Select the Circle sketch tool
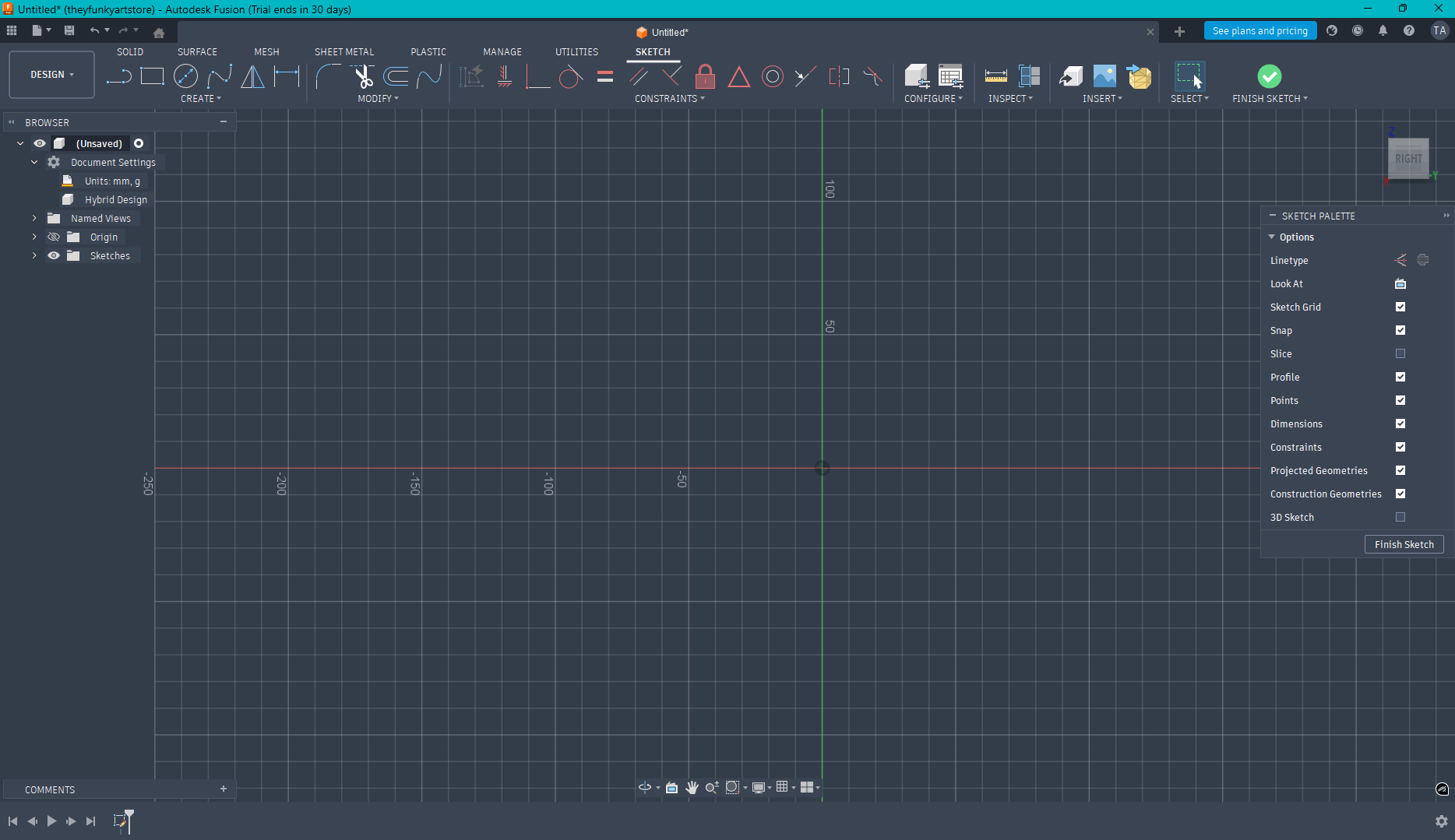Viewport: 1455px width, 840px height. (x=185, y=76)
